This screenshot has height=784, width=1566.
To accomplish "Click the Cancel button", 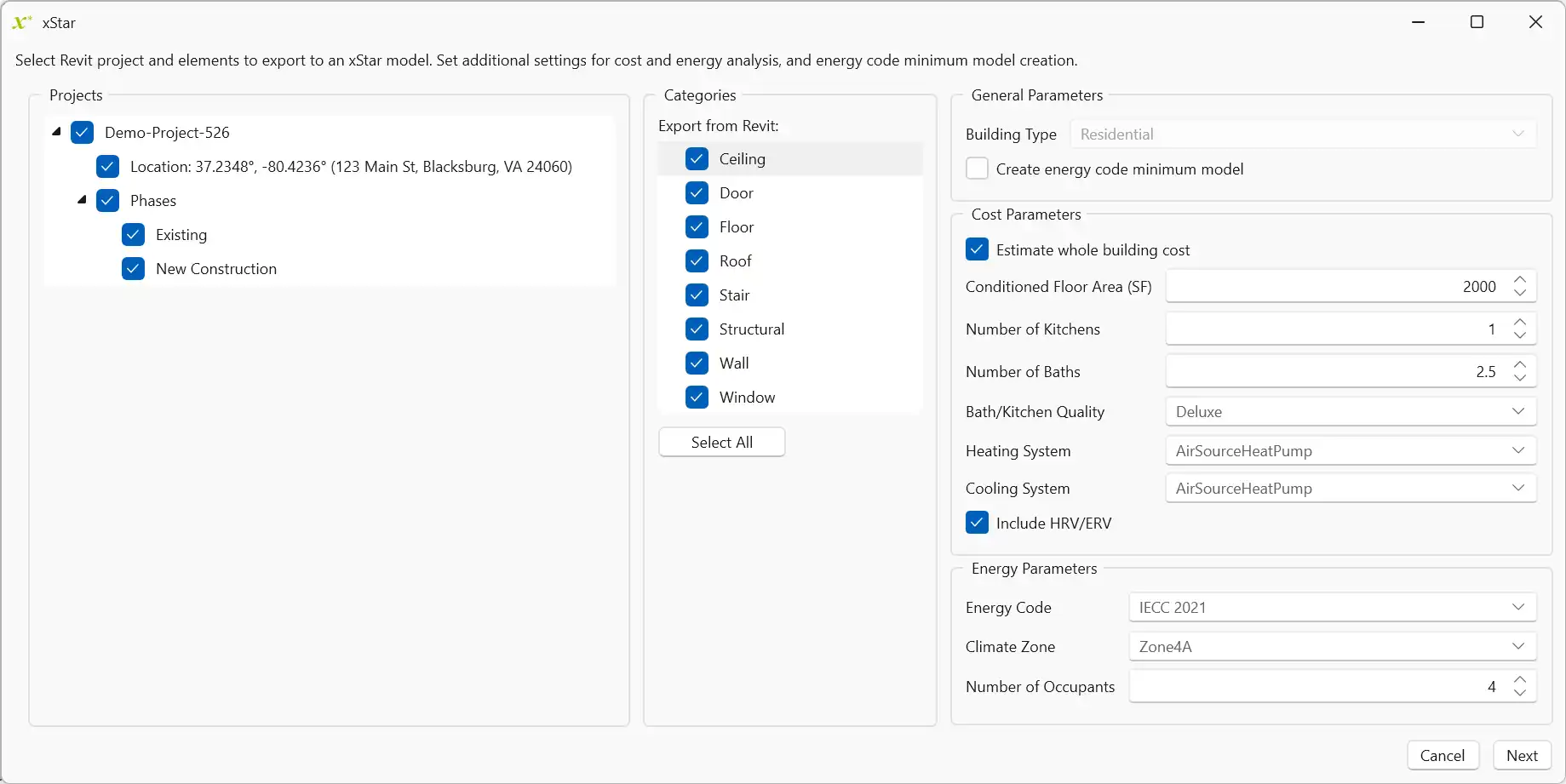I will coord(1443,756).
